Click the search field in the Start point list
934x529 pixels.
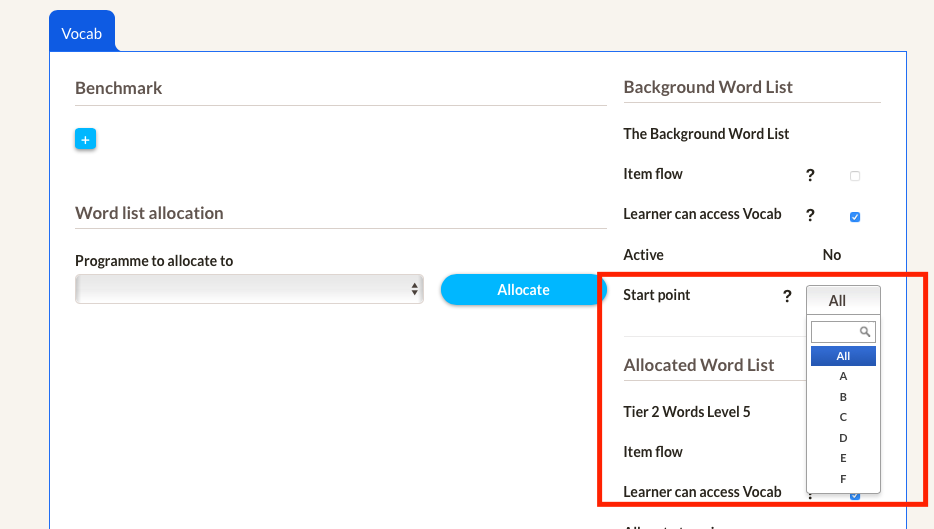(835, 331)
